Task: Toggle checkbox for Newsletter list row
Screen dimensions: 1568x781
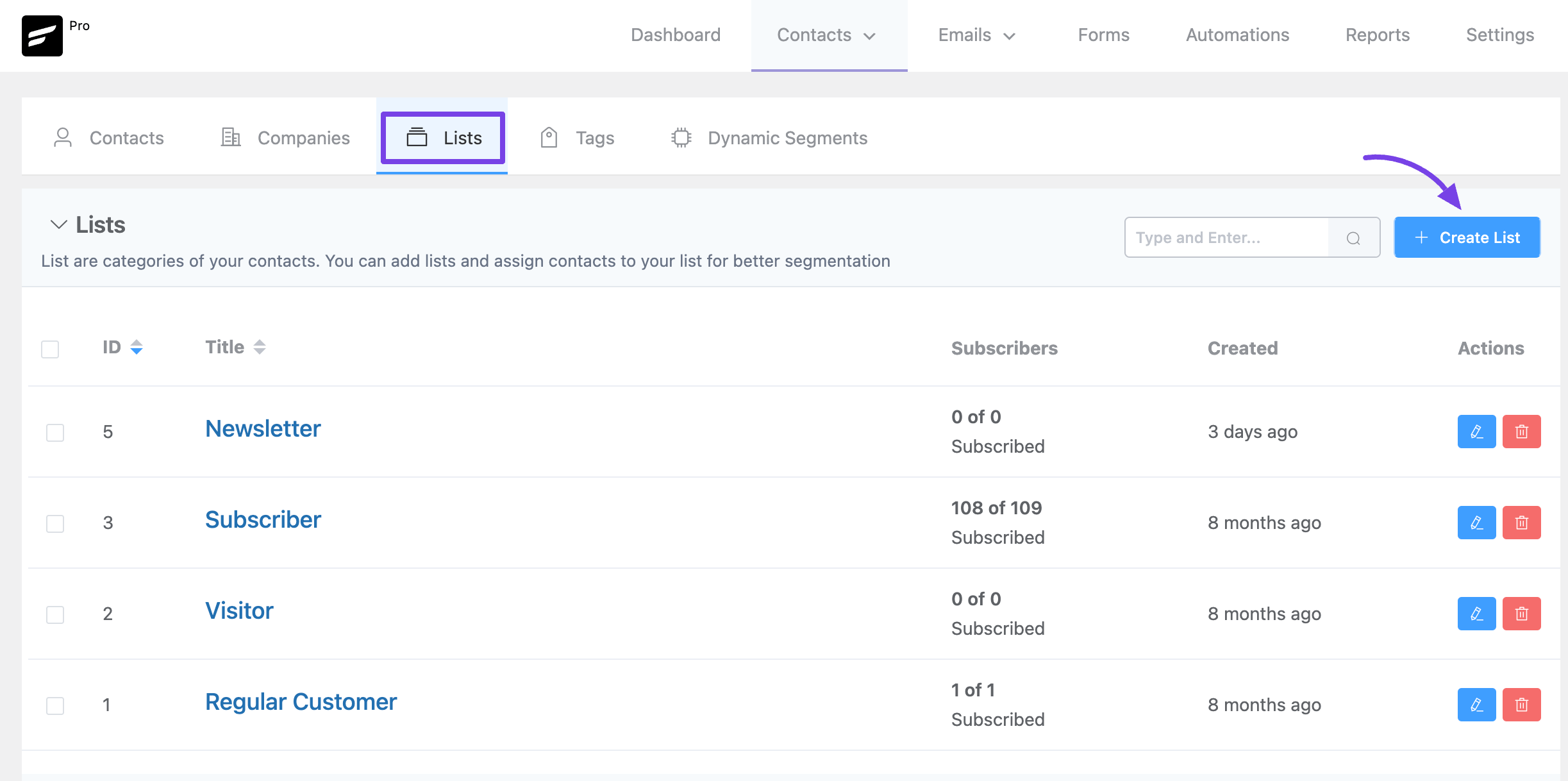Action: [55, 431]
